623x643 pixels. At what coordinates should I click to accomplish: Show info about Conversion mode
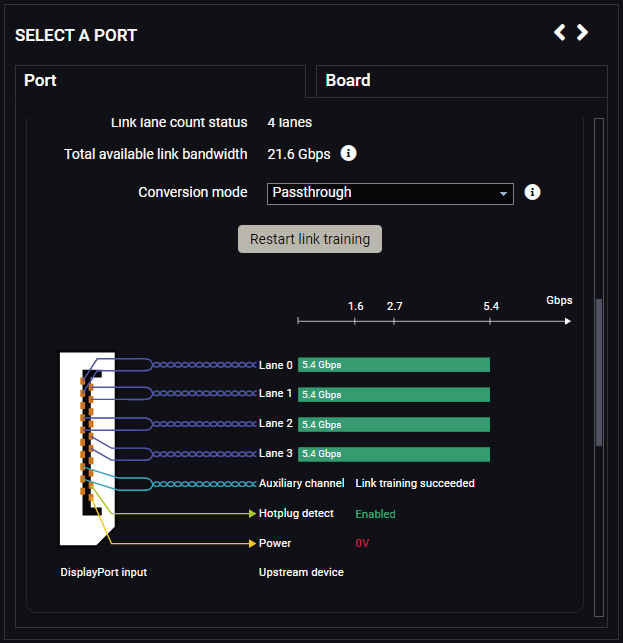point(532,192)
